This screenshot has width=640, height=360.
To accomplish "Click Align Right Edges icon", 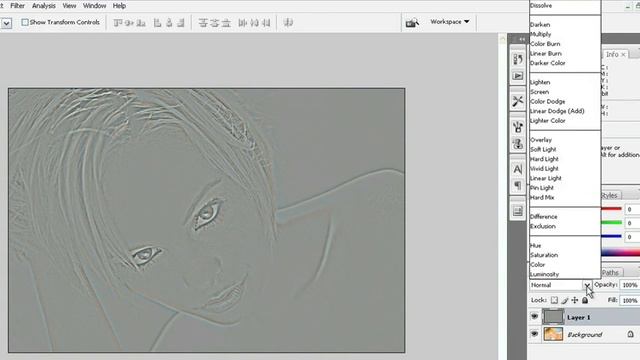I will coord(180,23).
